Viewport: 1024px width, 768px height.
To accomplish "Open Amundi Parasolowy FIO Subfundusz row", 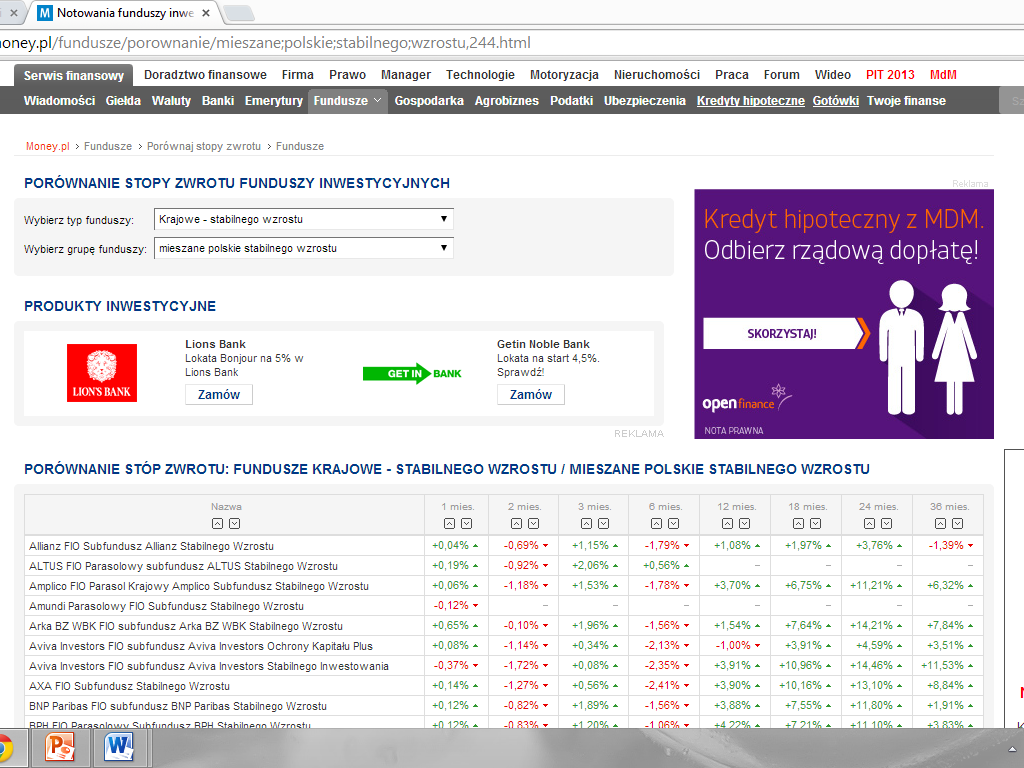I will (x=166, y=606).
